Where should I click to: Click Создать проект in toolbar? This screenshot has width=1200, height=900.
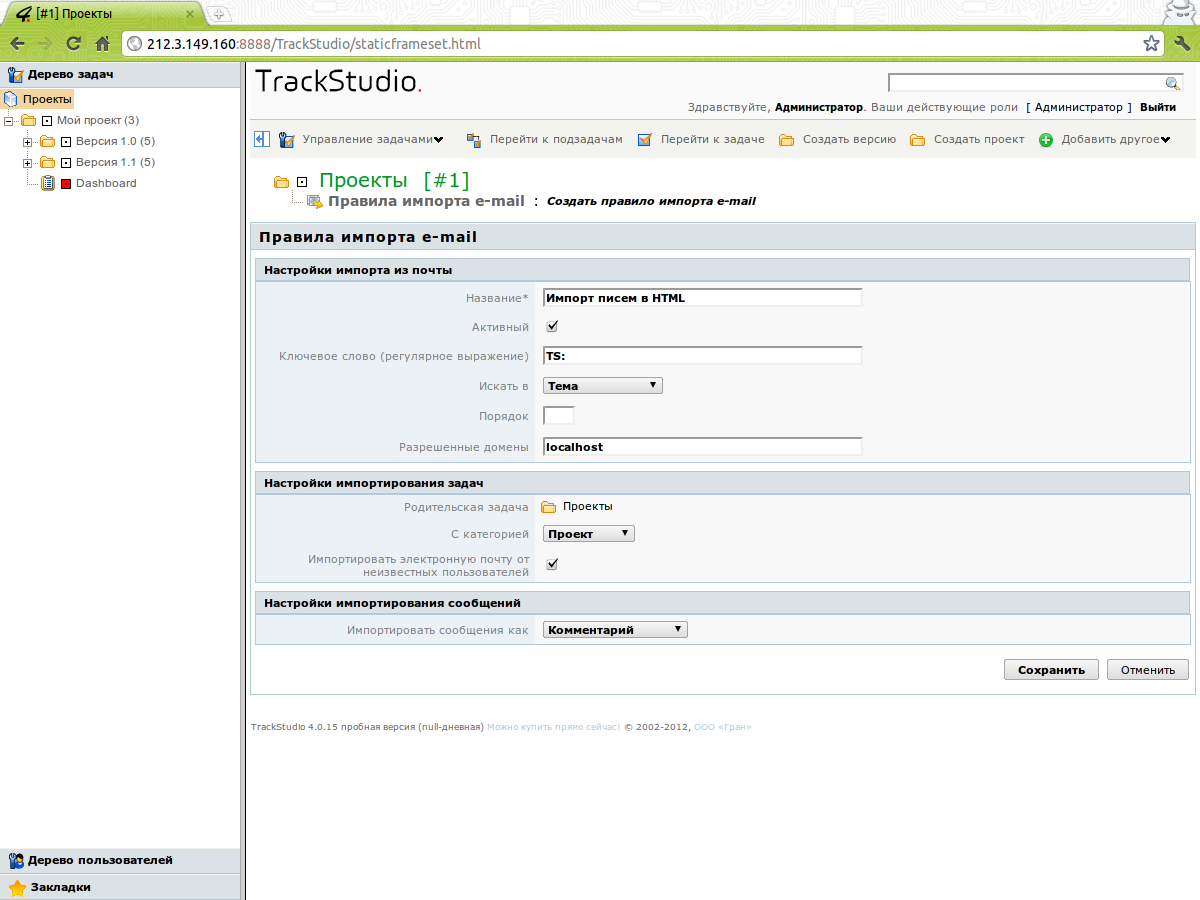979,140
